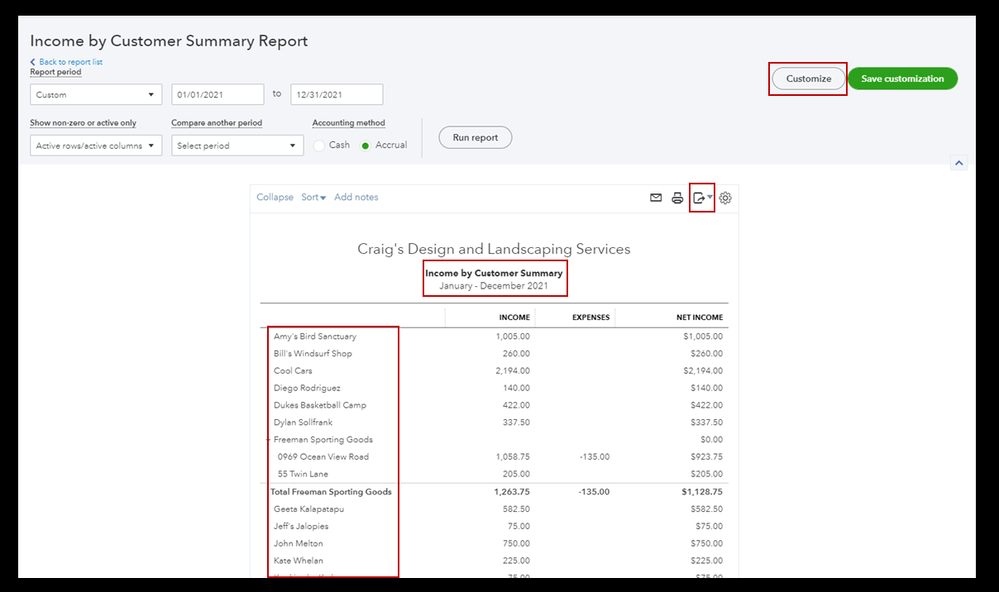Click the NET INCOME column header
This screenshot has width=999, height=592.
coord(700,317)
